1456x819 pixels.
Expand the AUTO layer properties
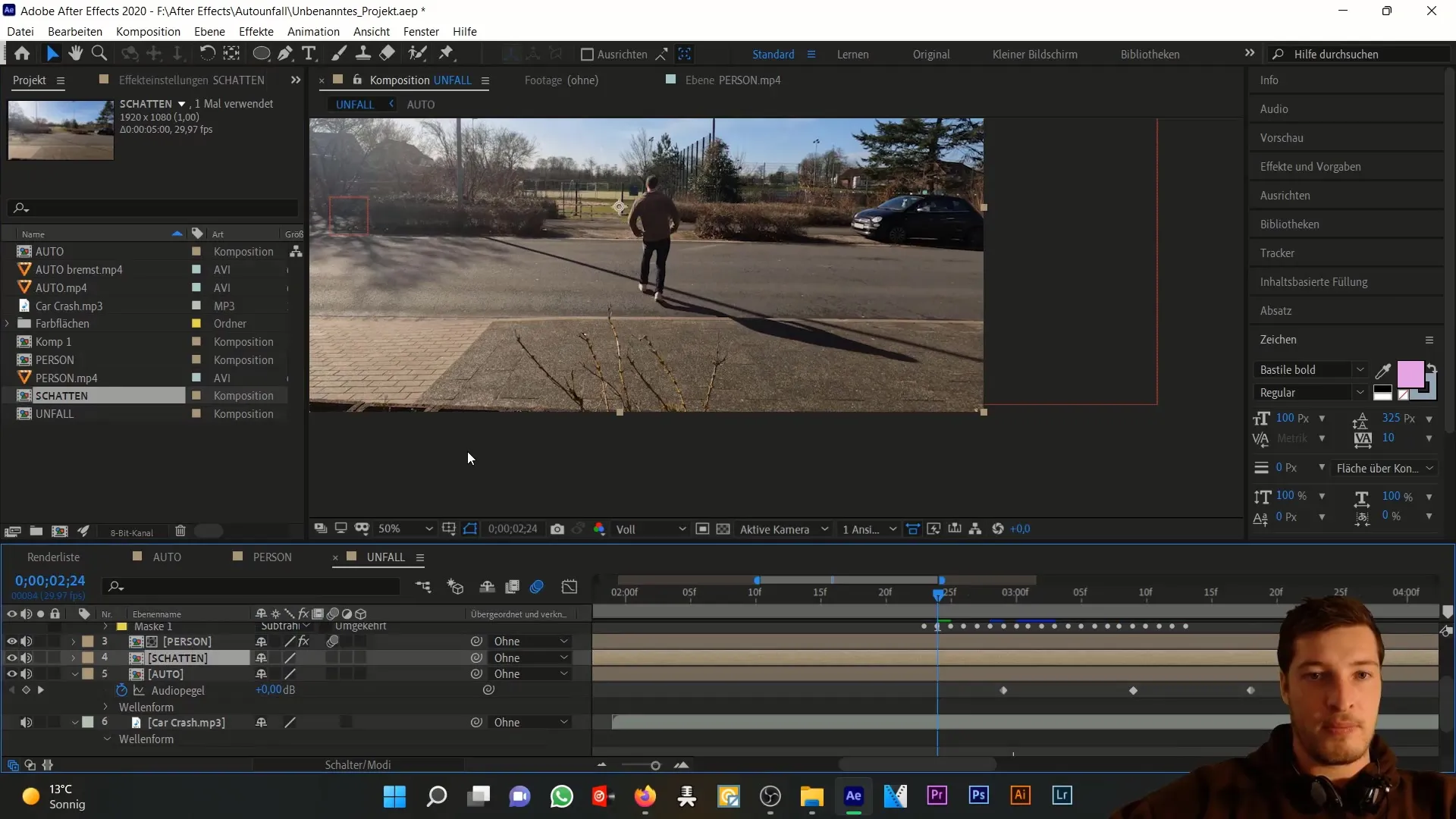click(x=74, y=674)
